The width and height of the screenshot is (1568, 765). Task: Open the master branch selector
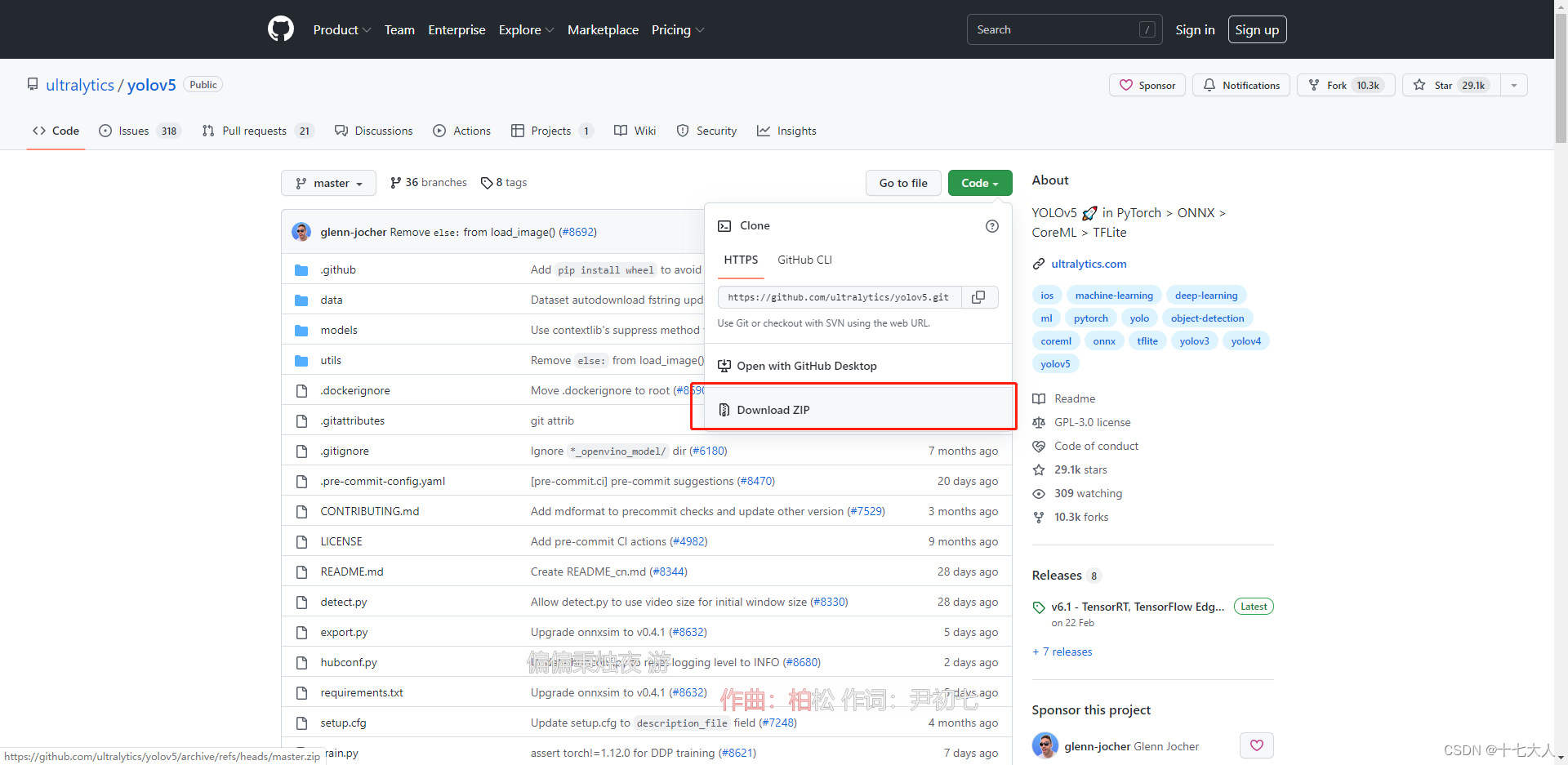[x=328, y=183]
